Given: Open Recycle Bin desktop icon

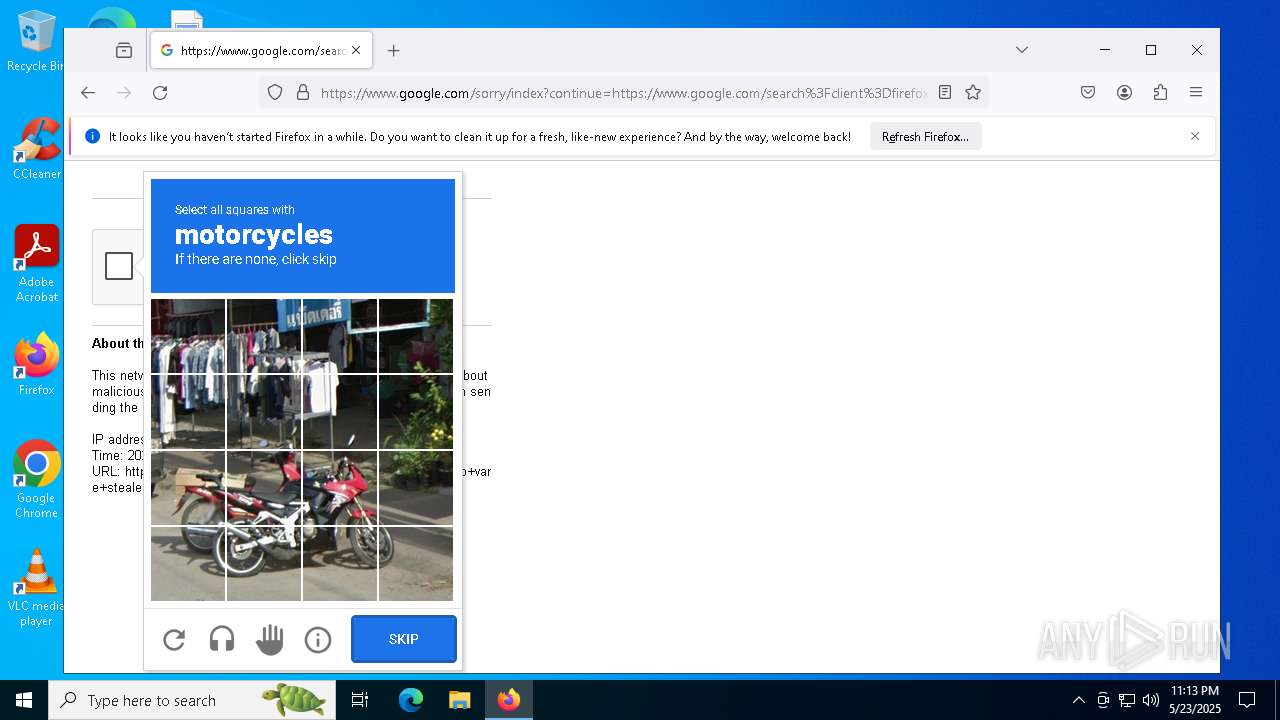Looking at the screenshot, I should [x=36, y=42].
